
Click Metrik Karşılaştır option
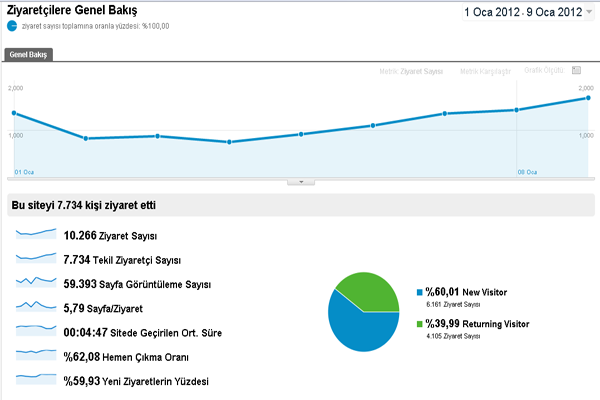[x=485, y=72]
